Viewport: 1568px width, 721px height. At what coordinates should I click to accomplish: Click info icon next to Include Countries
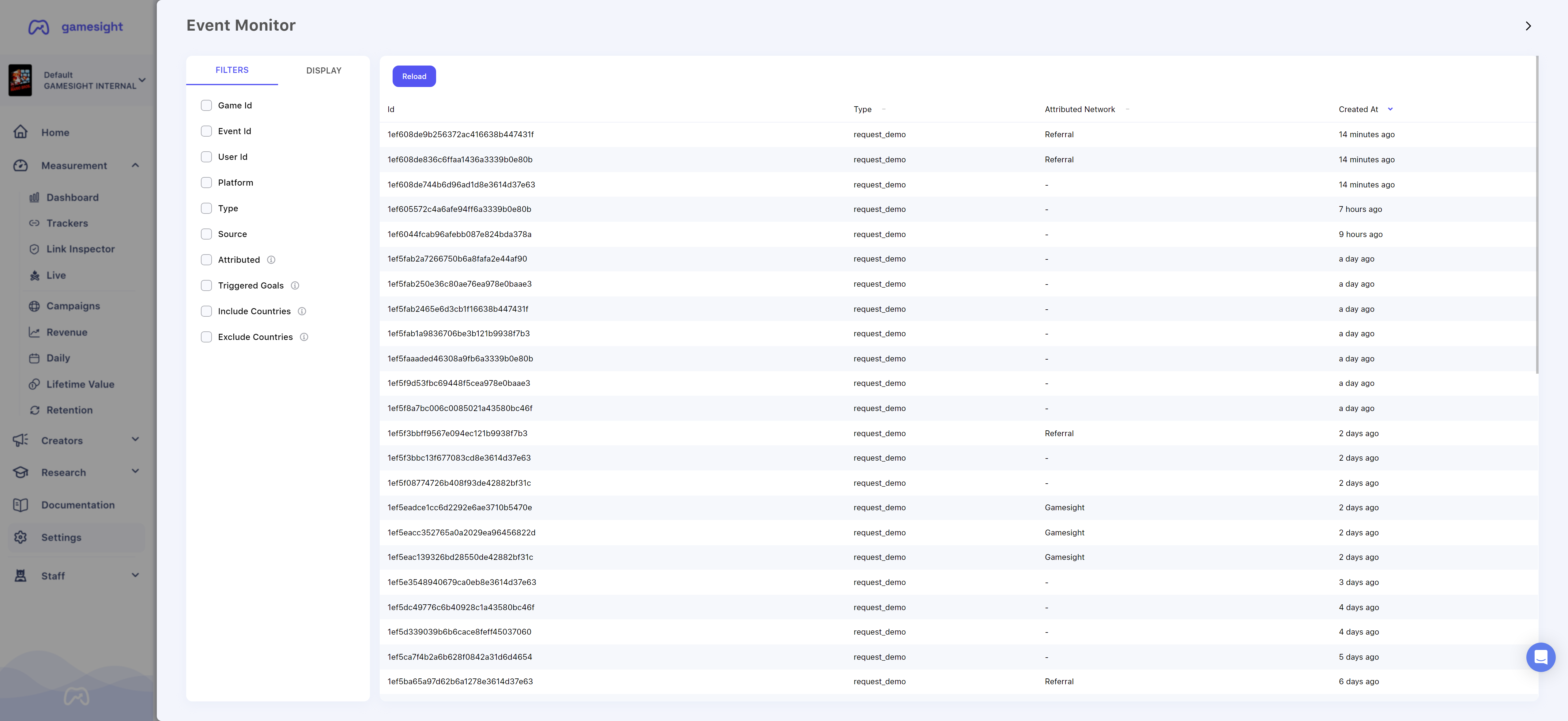pos(302,311)
